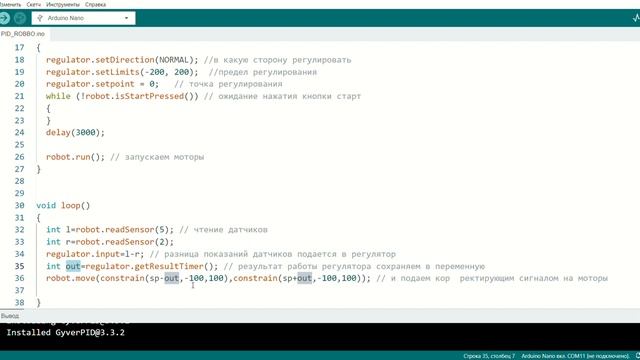Click comment 'ожидание нажатия кнопки старт'
640x360 pixels.
tap(289, 96)
